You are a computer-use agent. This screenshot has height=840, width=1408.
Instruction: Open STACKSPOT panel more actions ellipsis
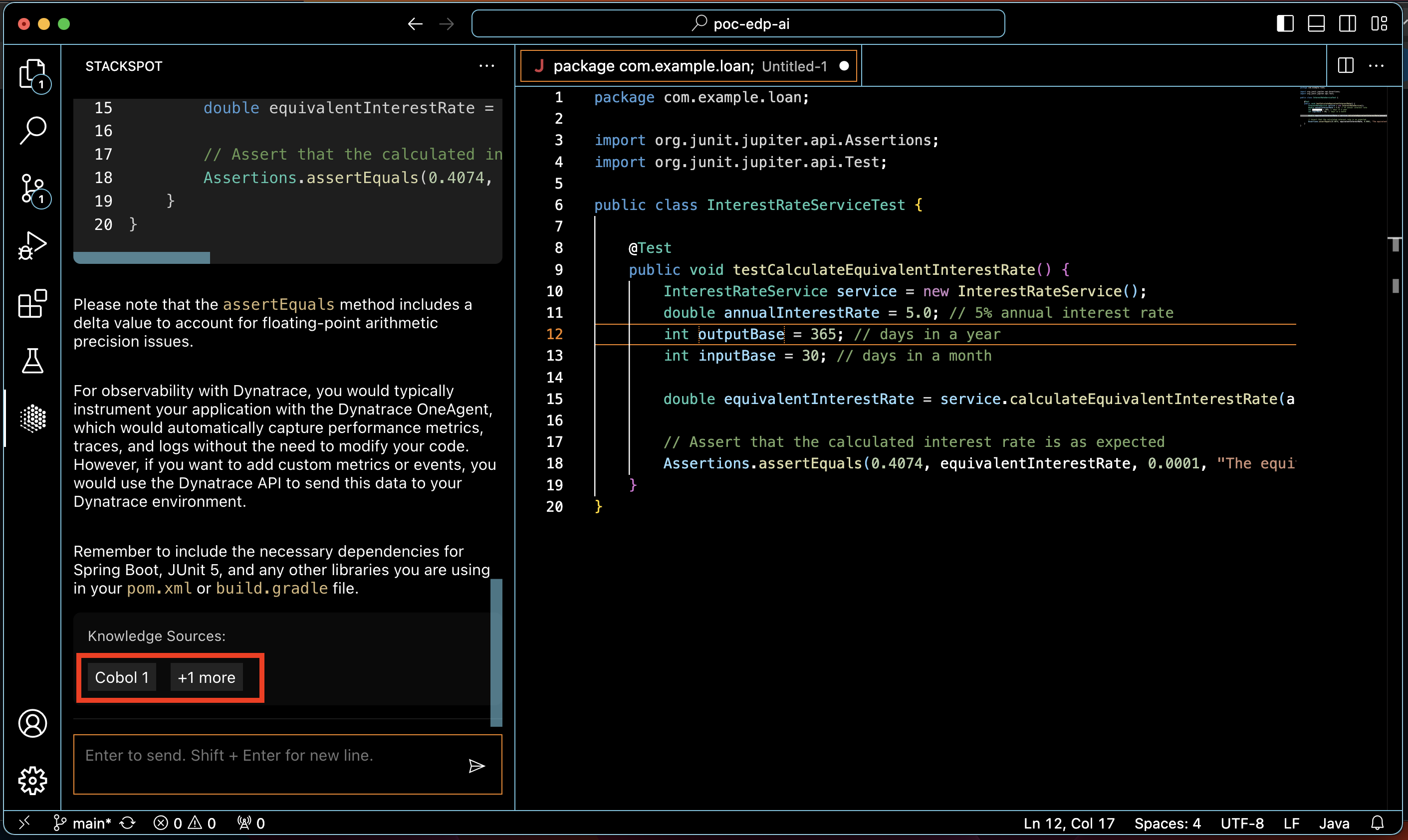pos(486,66)
